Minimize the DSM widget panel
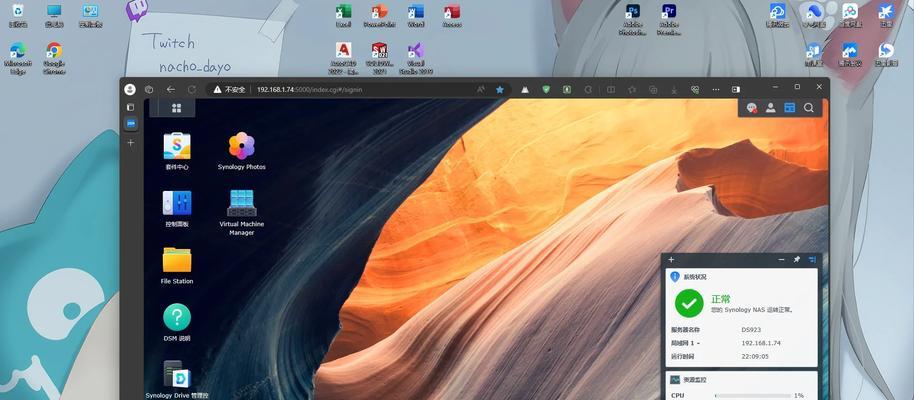The image size is (914, 400). coord(782,259)
